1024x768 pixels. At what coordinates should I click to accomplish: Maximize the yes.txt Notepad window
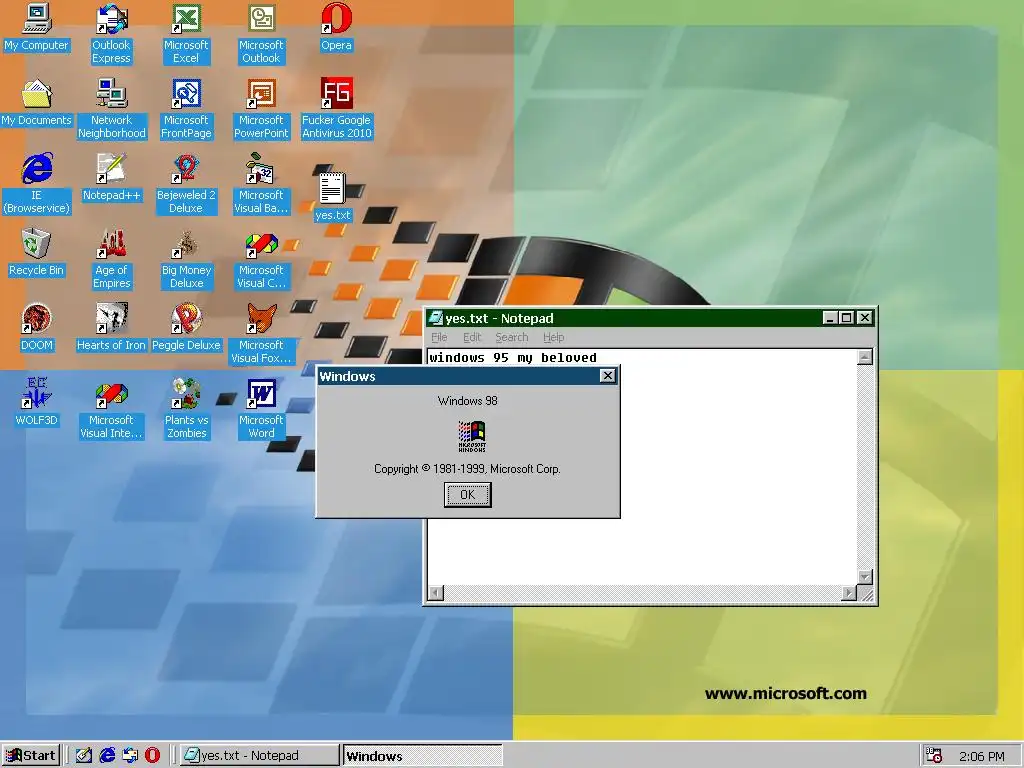tap(846, 318)
